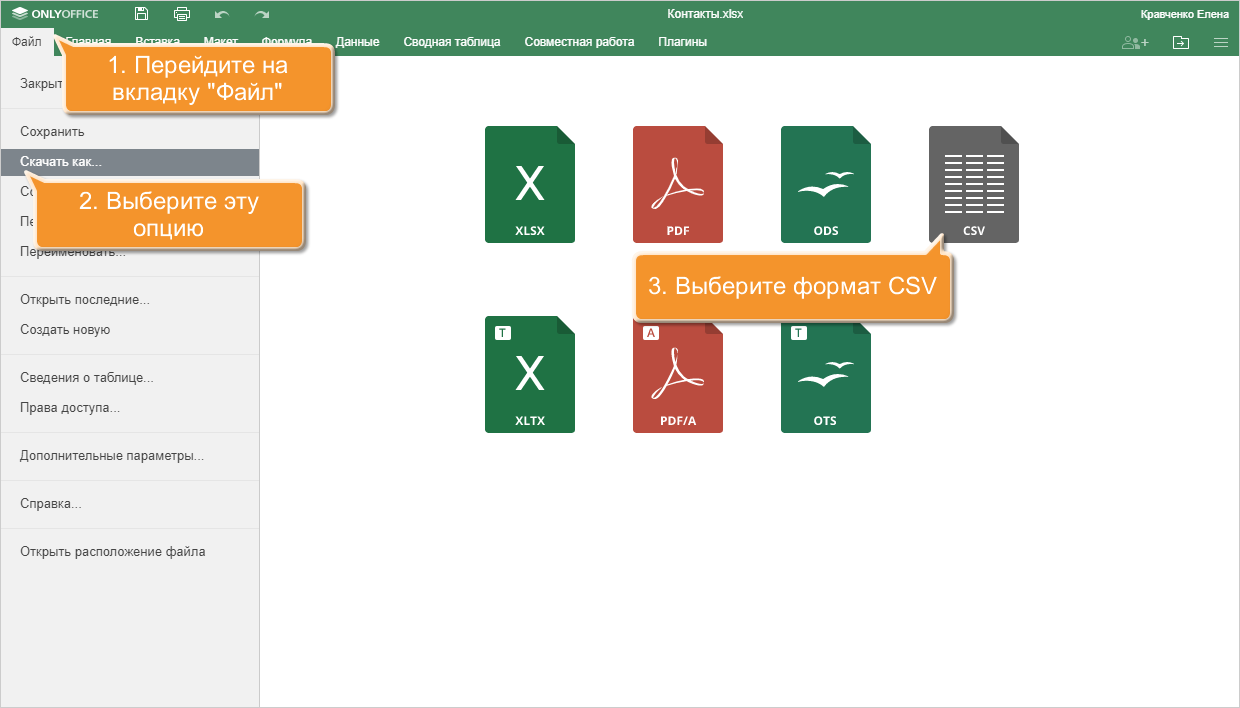Open Сведения о таблице...
Viewport: 1240px width, 708px height.
[130, 378]
